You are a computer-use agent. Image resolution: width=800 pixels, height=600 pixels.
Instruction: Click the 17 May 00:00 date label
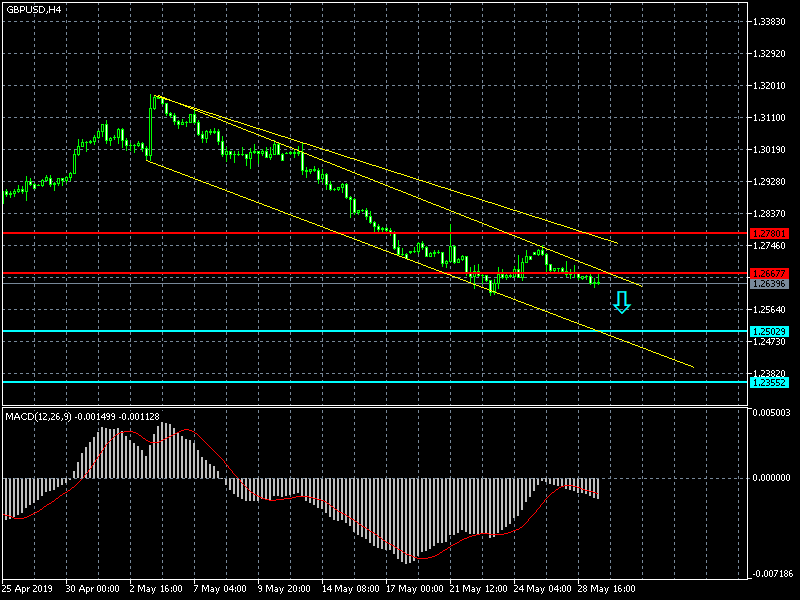point(416,588)
